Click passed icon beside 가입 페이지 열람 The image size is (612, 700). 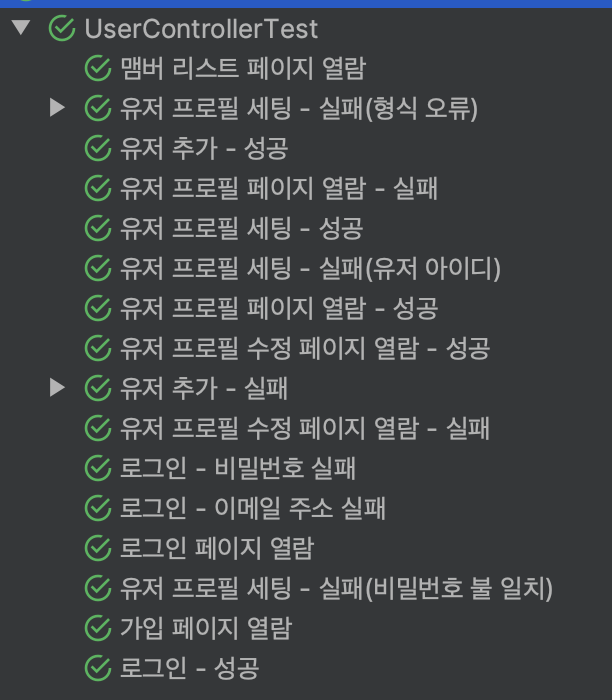pos(98,628)
